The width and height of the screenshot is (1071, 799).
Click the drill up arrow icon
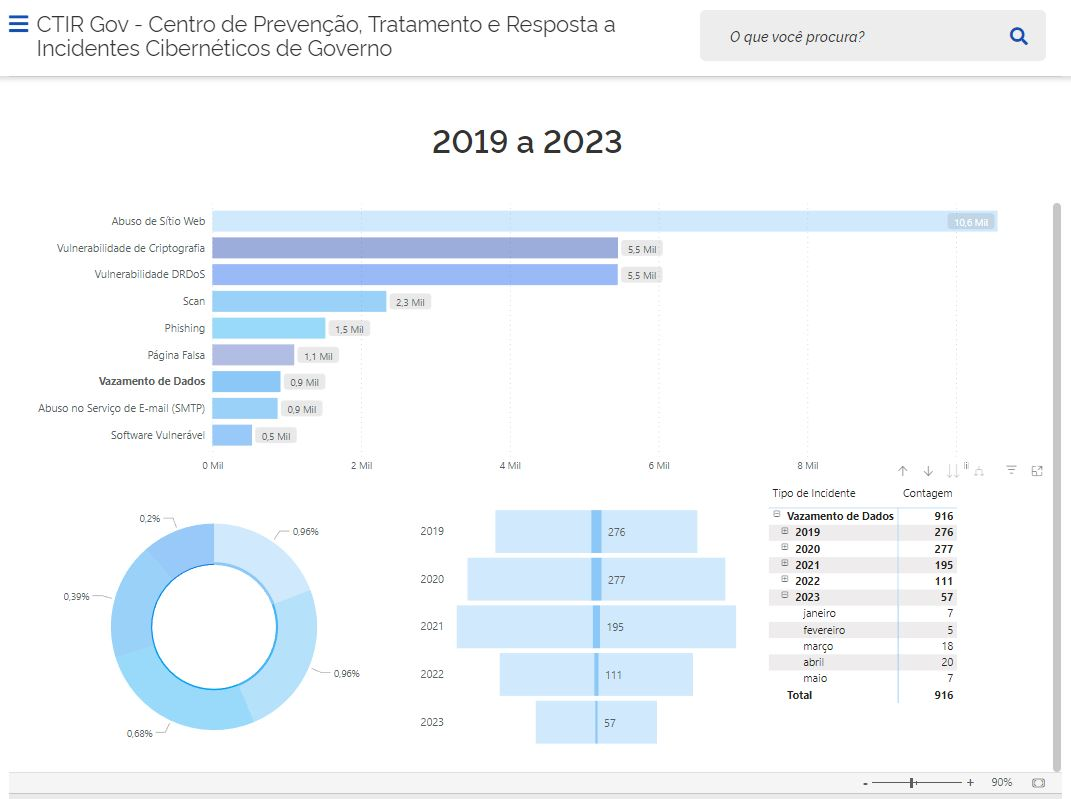point(902,471)
